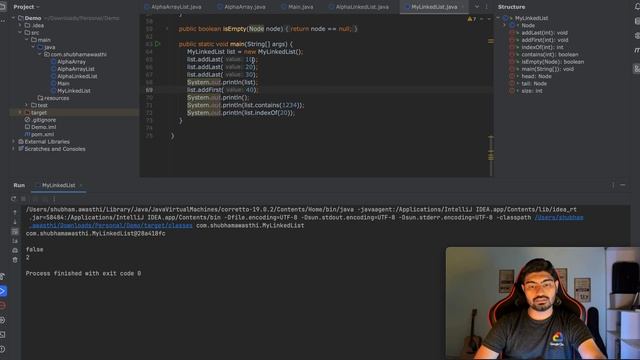Click the scroll-down arrow icon in Run console gutter
This screenshot has width=640, height=360.
(x=15, y=222)
